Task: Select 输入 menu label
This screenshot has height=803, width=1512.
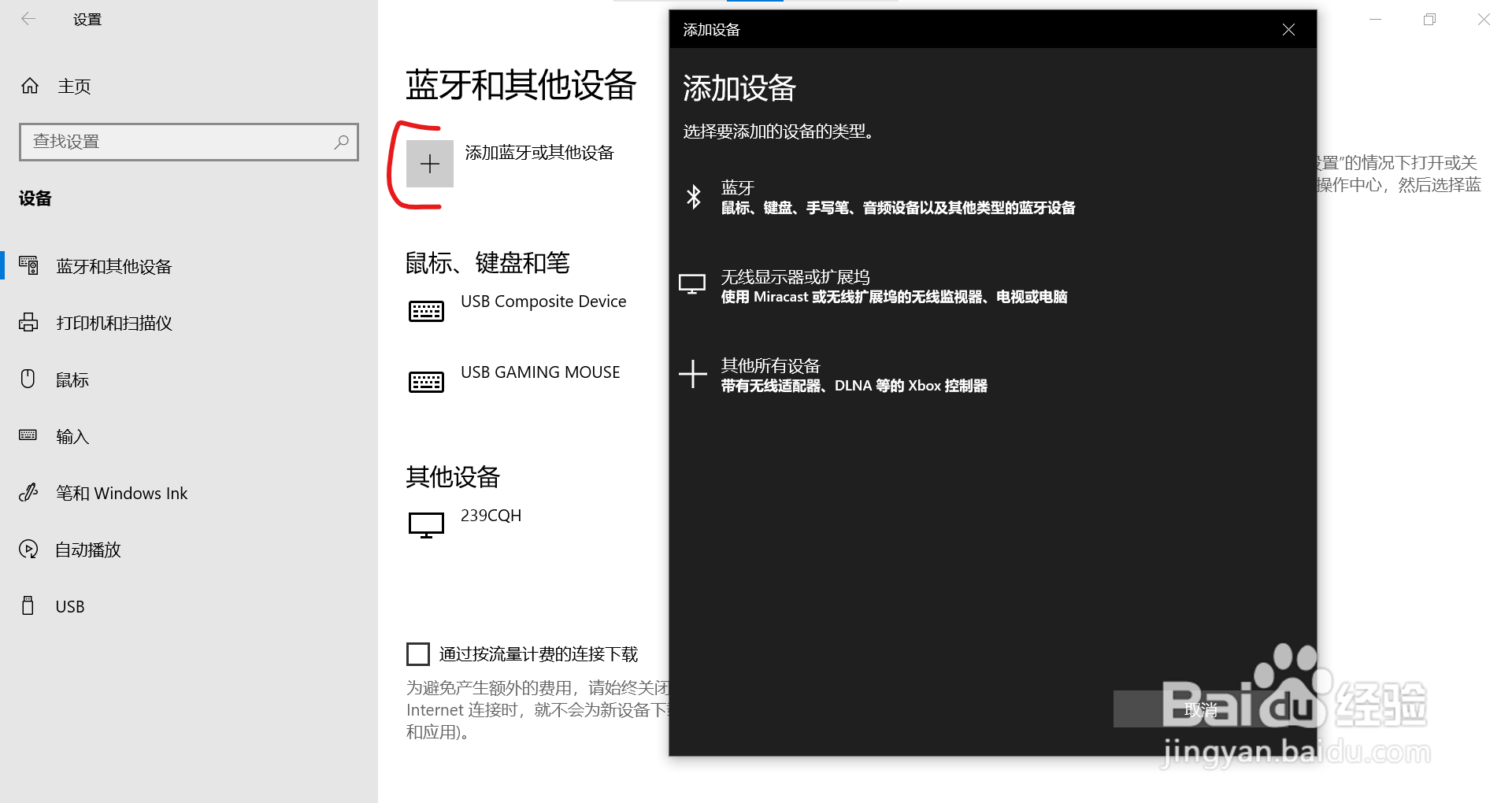Action: pos(72,436)
